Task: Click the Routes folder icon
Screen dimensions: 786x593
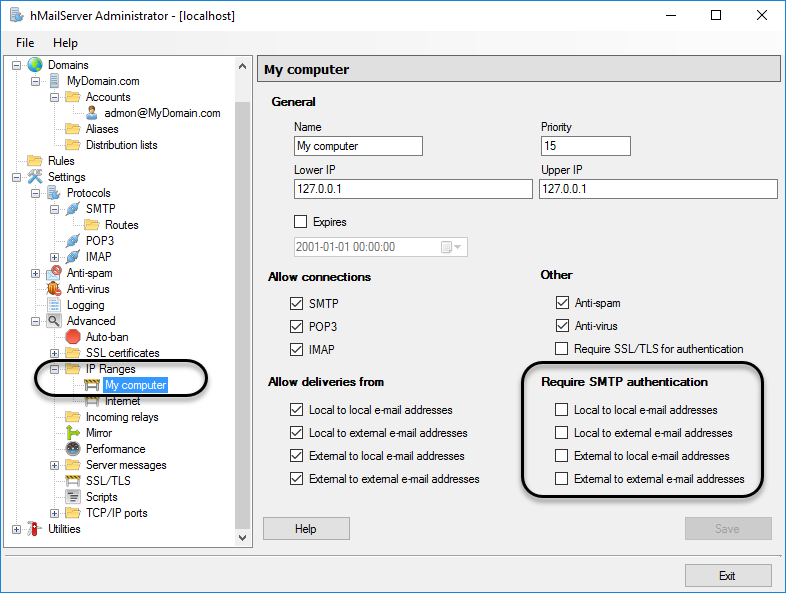Action: coord(92,225)
